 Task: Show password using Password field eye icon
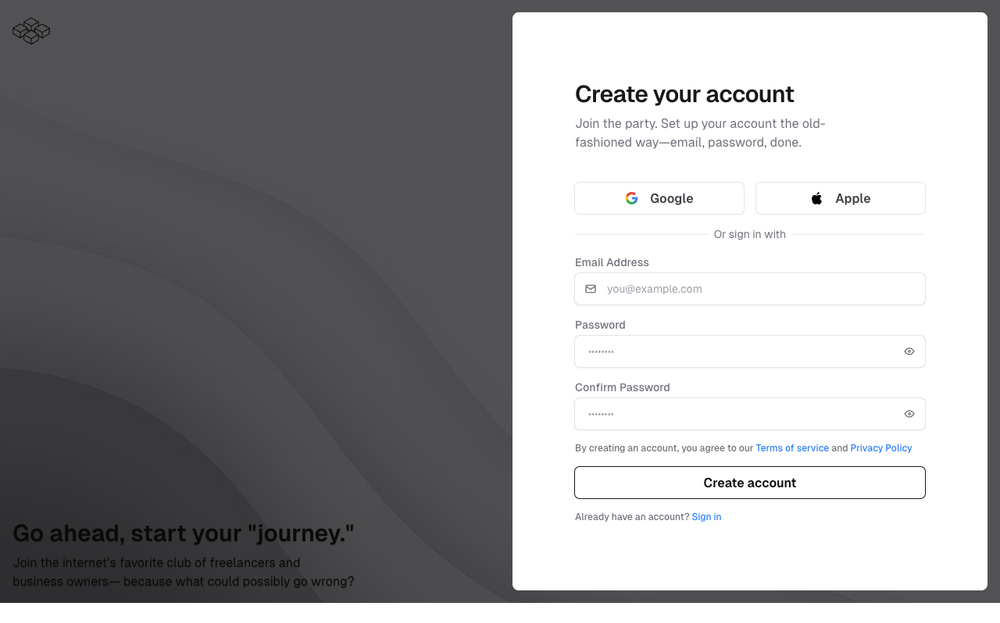[909, 351]
